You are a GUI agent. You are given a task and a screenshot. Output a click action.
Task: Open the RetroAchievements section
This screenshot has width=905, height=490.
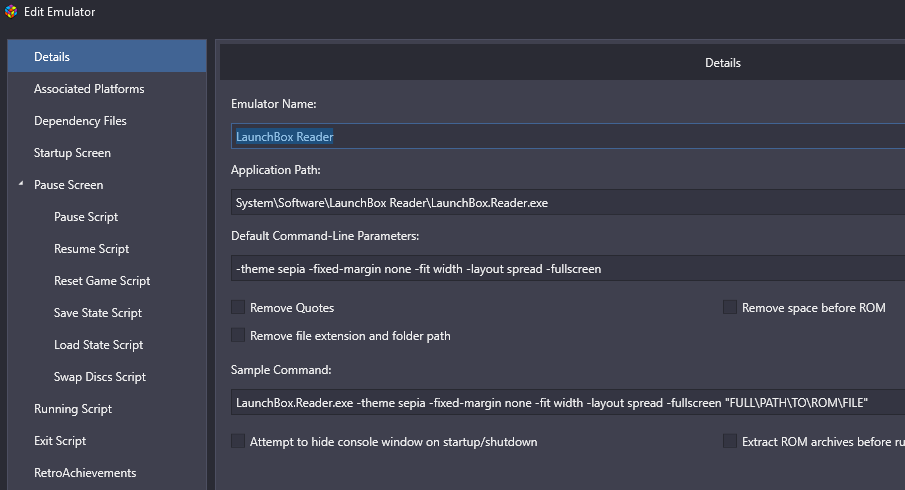click(x=85, y=473)
